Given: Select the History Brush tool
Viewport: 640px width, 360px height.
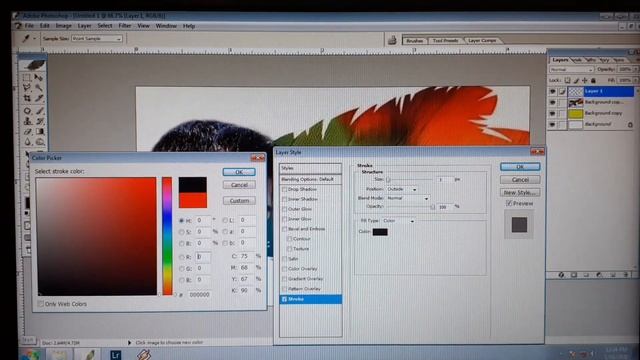Looking at the screenshot, I should 40,121.
